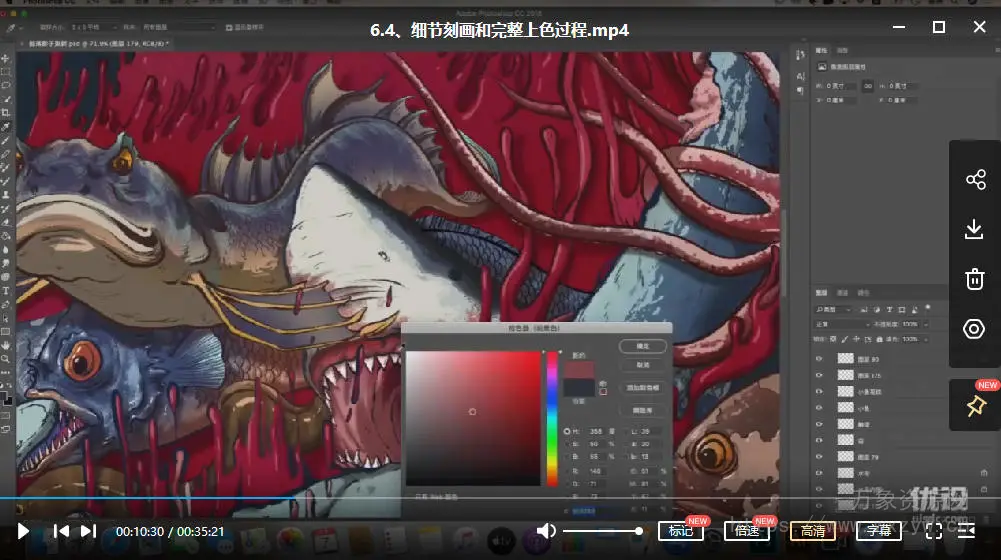Open the playlist icon at bottom right
This screenshot has height=560, width=1001.
tap(966, 531)
